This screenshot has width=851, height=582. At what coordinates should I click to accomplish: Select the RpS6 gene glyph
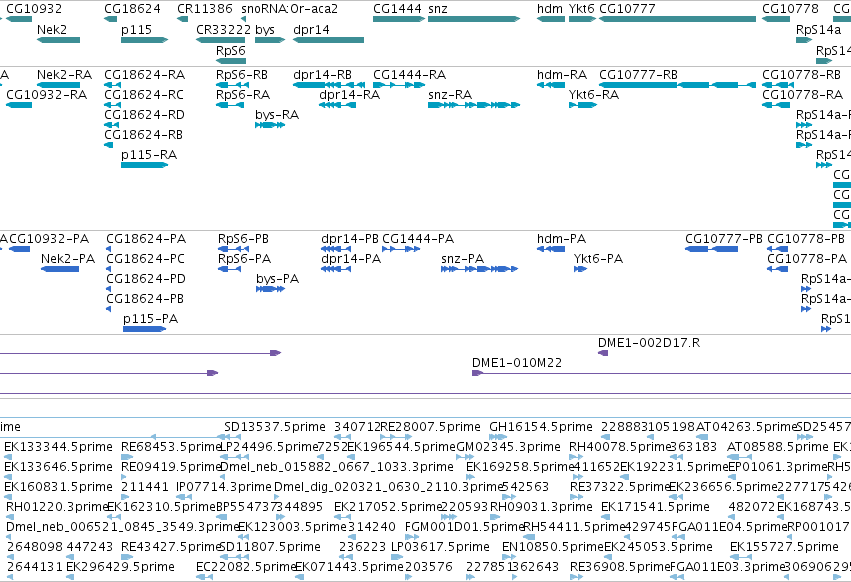coord(231,61)
